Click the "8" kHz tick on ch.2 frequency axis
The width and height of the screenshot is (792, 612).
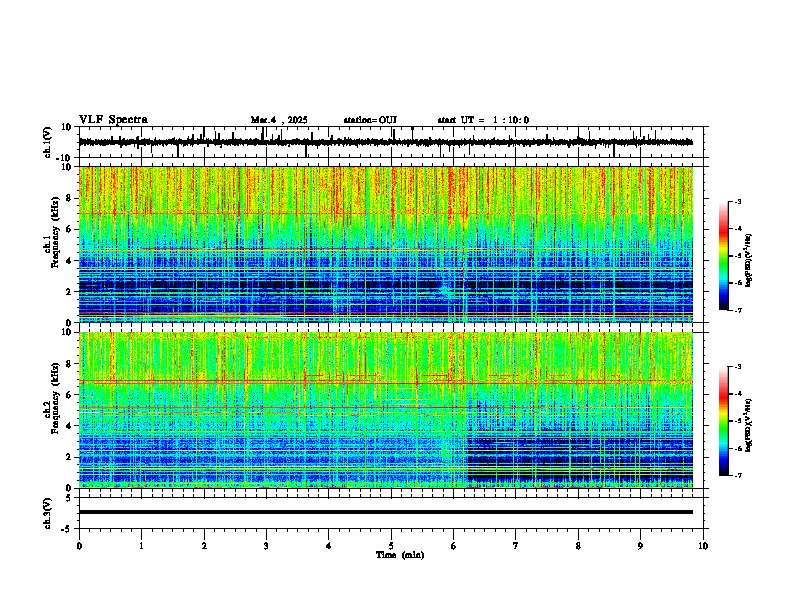[70, 364]
